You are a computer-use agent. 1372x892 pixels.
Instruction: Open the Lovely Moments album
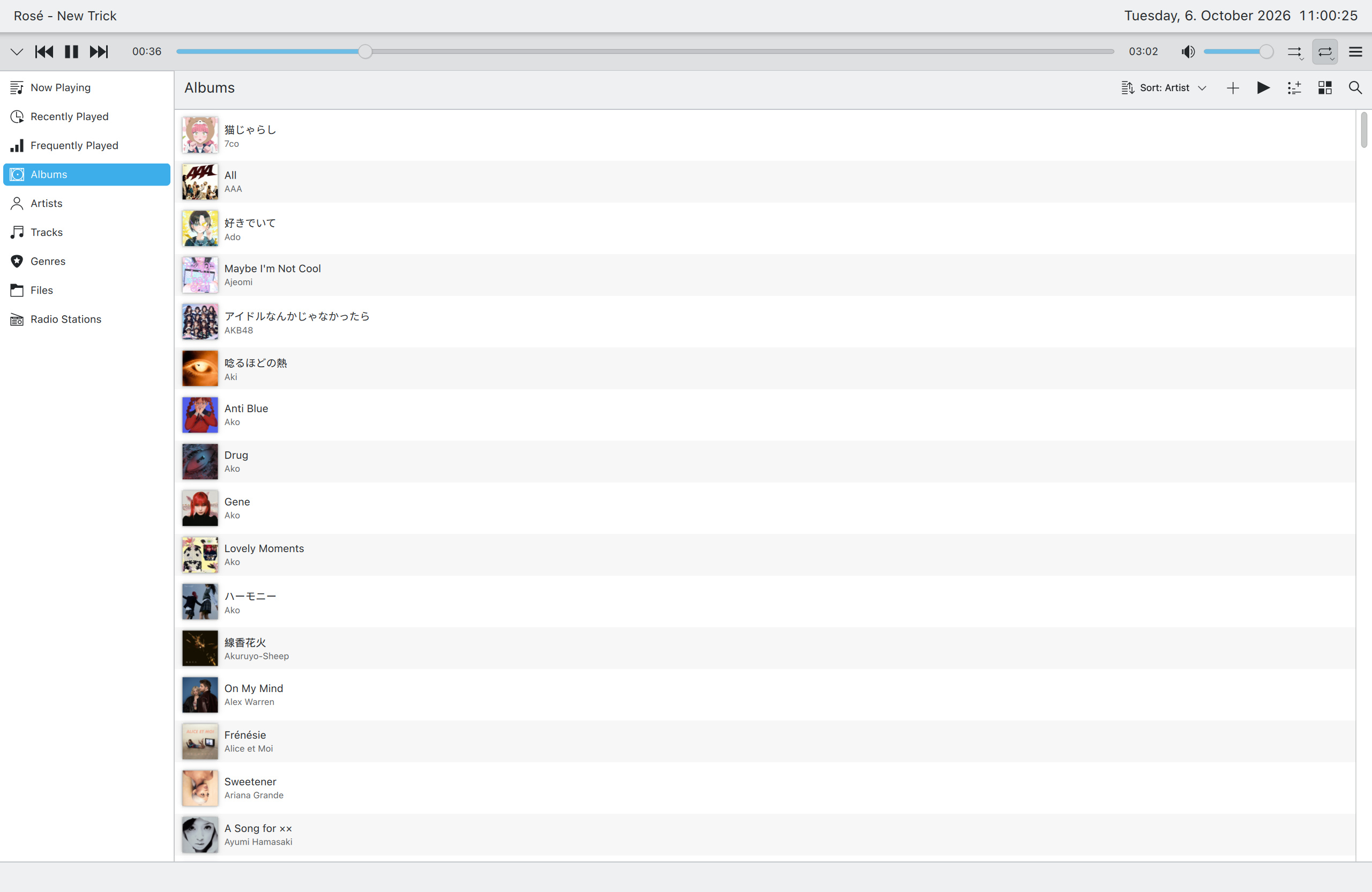[765, 555]
